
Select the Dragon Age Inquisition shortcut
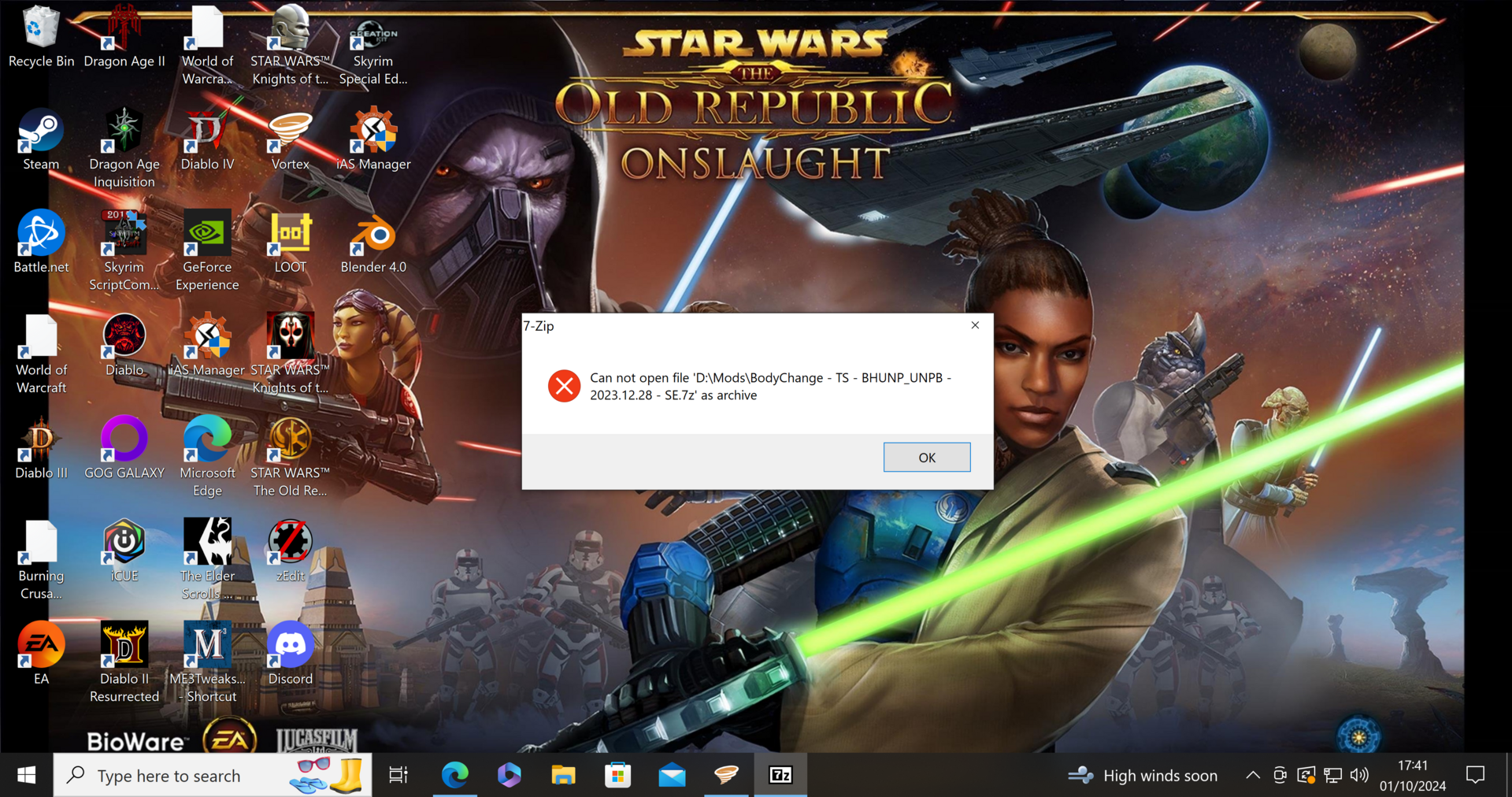(x=124, y=149)
